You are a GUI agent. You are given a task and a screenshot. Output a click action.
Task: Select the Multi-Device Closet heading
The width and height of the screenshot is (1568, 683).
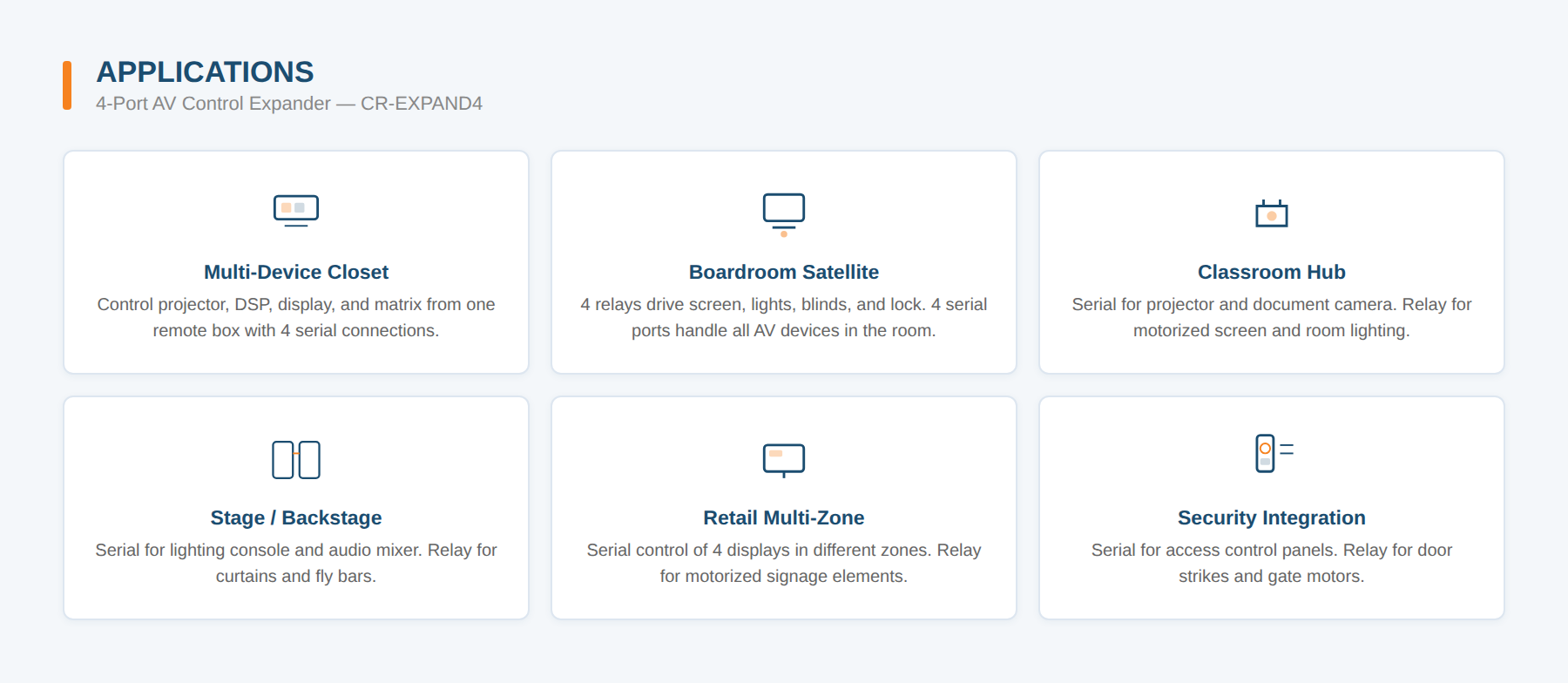coord(296,272)
